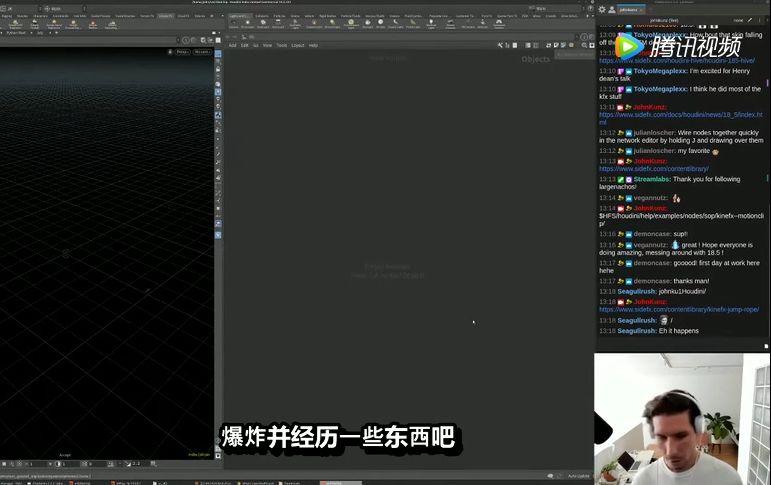Viewport: 771px width, 485px height.
Task: Click the pencil edit icon in chat header
Action: point(750,20)
